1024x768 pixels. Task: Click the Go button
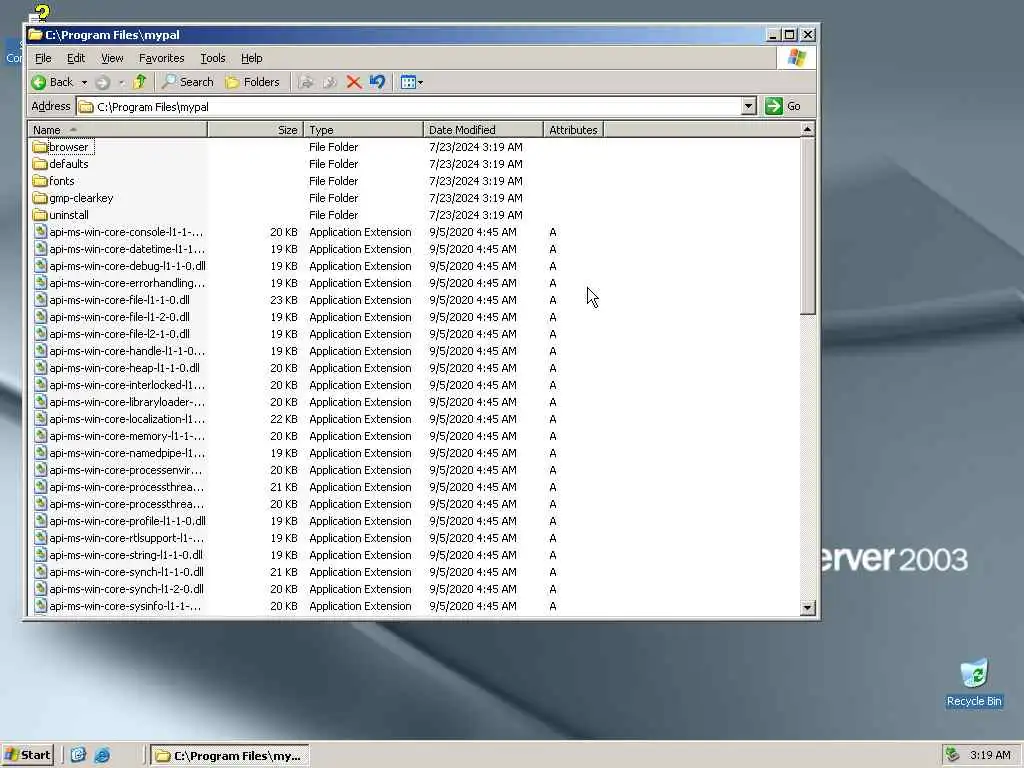784,106
